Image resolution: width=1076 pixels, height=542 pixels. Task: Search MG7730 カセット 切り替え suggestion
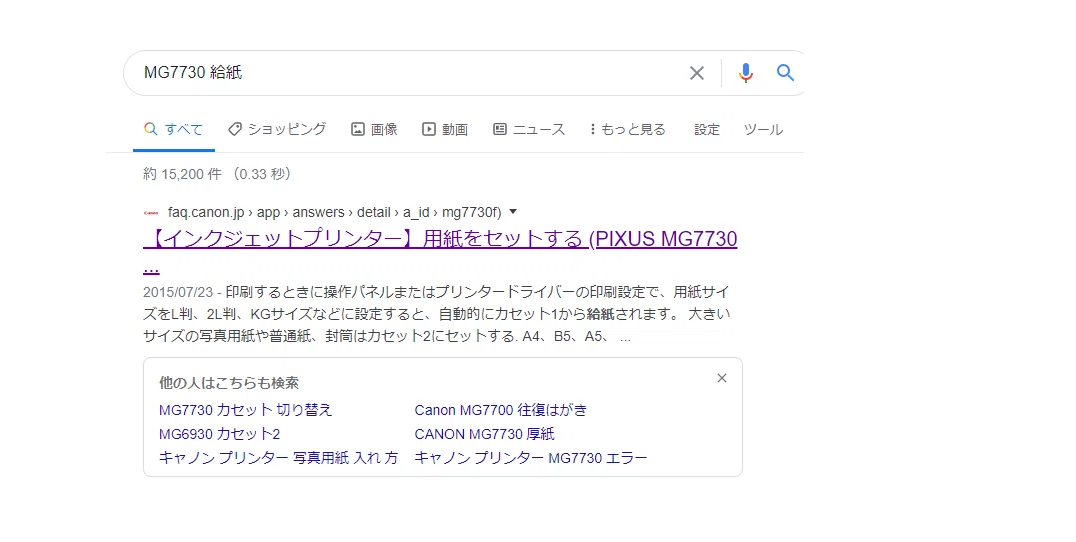[246, 410]
